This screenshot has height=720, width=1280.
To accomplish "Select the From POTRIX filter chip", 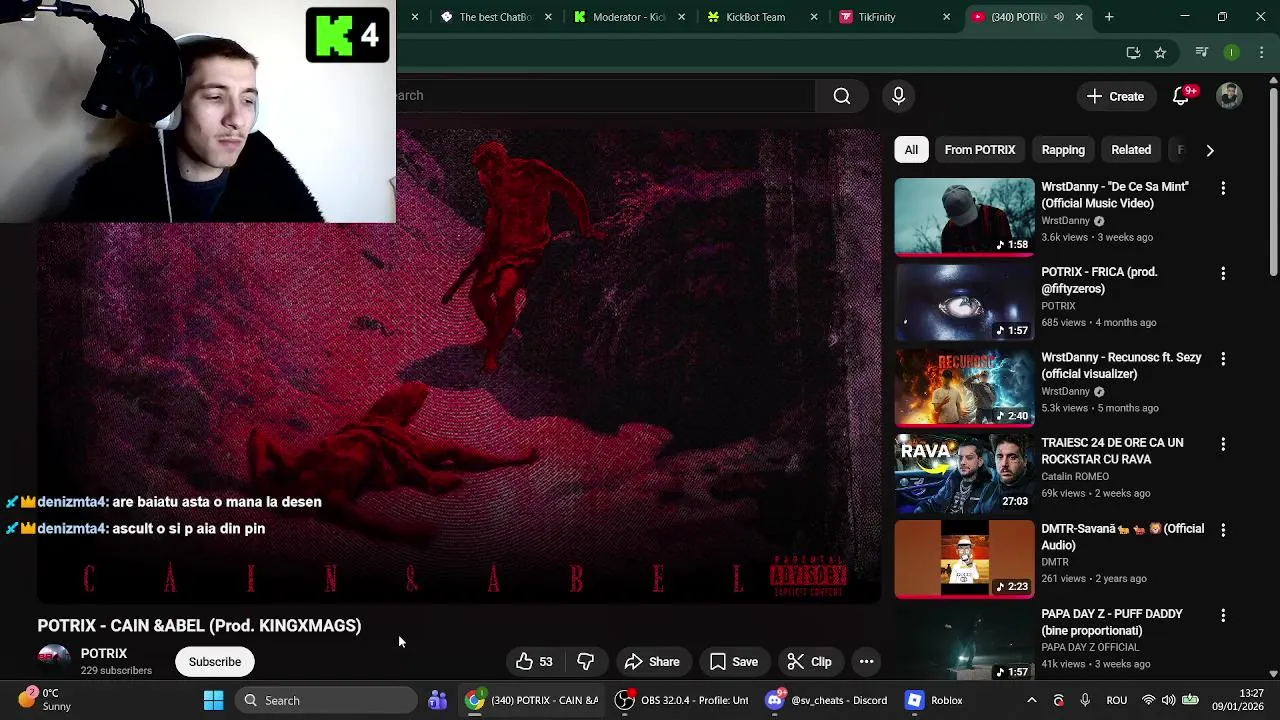I will click(x=980, y=150).
